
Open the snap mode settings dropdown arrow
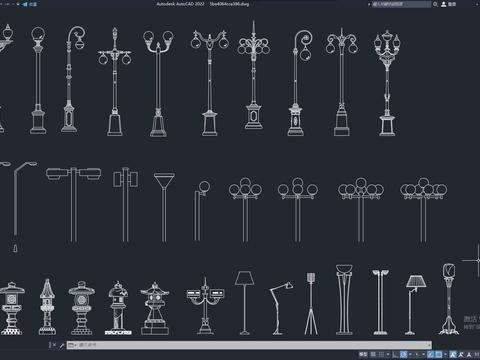388,354
